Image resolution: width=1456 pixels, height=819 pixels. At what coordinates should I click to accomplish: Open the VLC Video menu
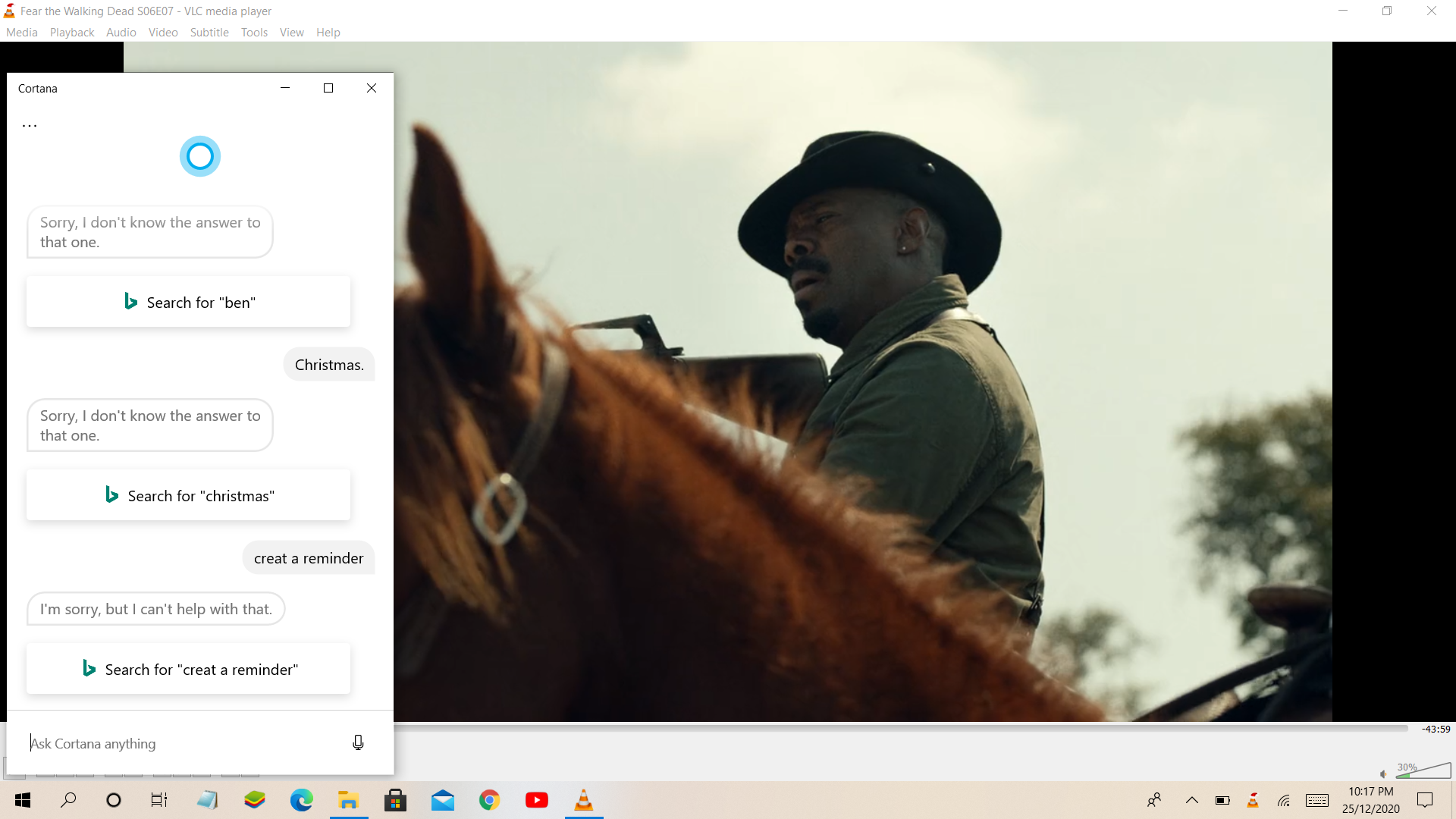pos(163,33)
